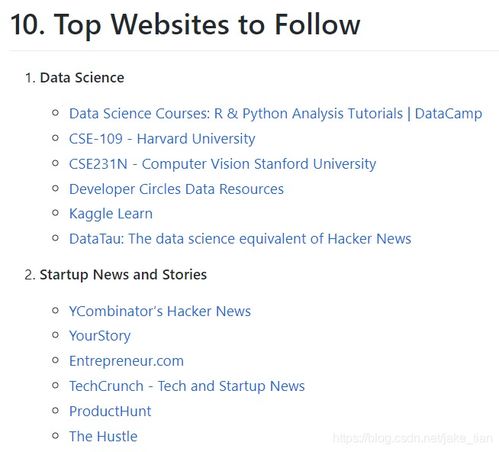Select the Data Science list heading
This screenshot has height=452, width=499.
[82, 78]
